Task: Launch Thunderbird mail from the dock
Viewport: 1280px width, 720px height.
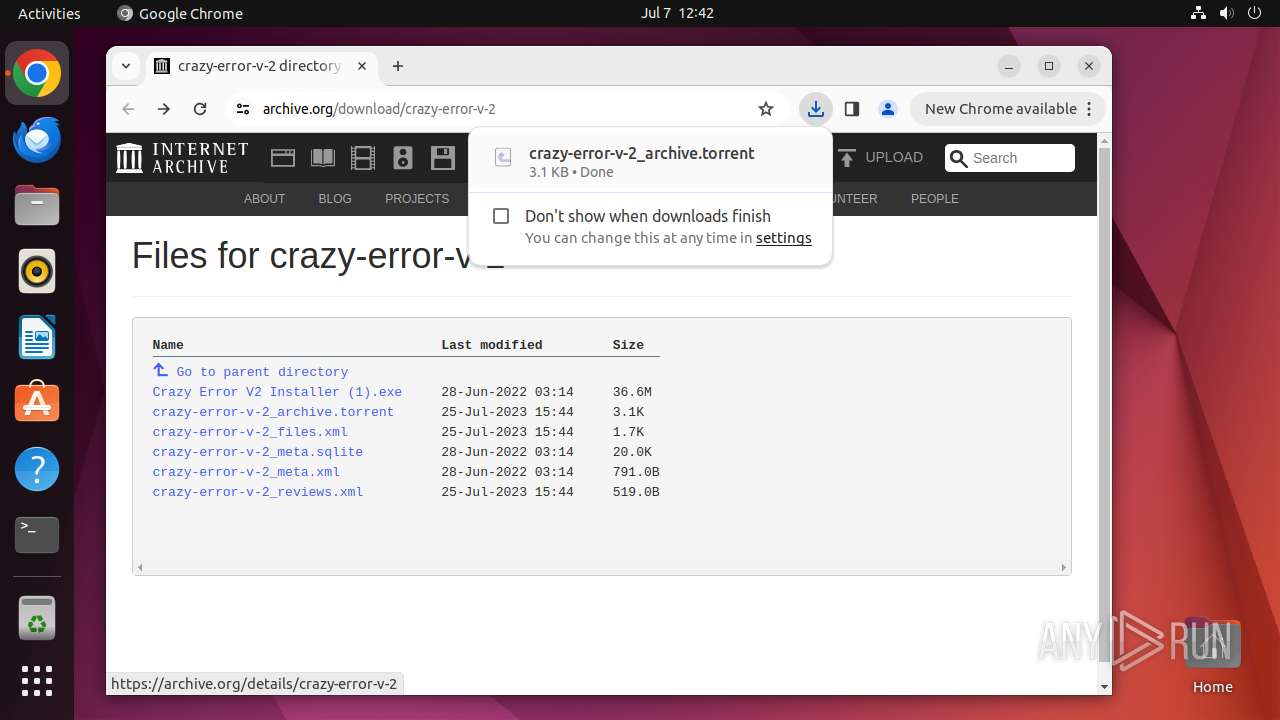Action: (37, 140)
